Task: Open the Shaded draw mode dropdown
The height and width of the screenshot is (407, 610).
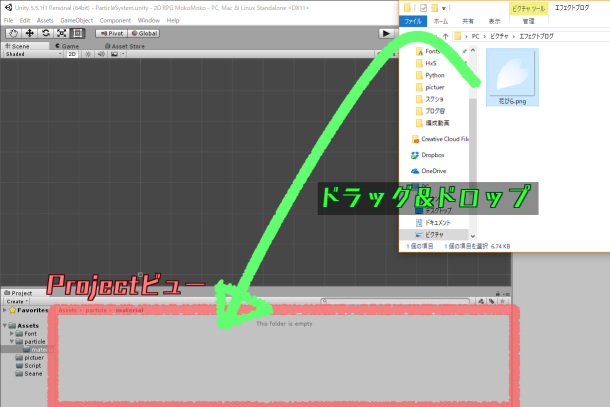Action: click(x=33, y=54)
